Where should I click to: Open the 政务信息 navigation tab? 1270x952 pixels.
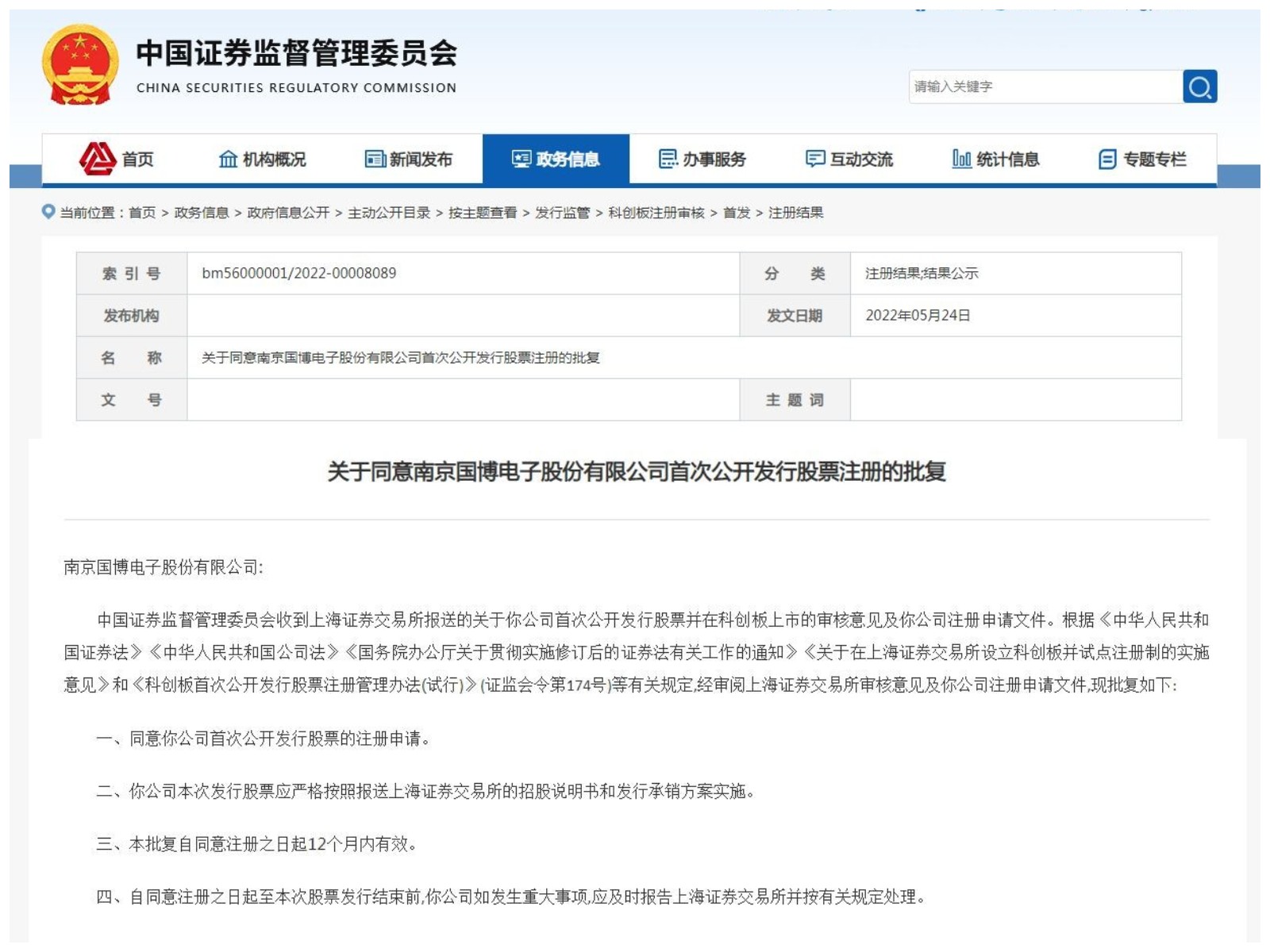(556, 159)
